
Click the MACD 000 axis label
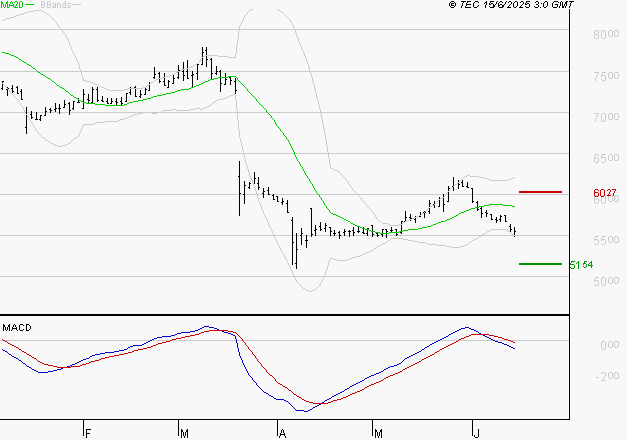(x=609, y=345)
